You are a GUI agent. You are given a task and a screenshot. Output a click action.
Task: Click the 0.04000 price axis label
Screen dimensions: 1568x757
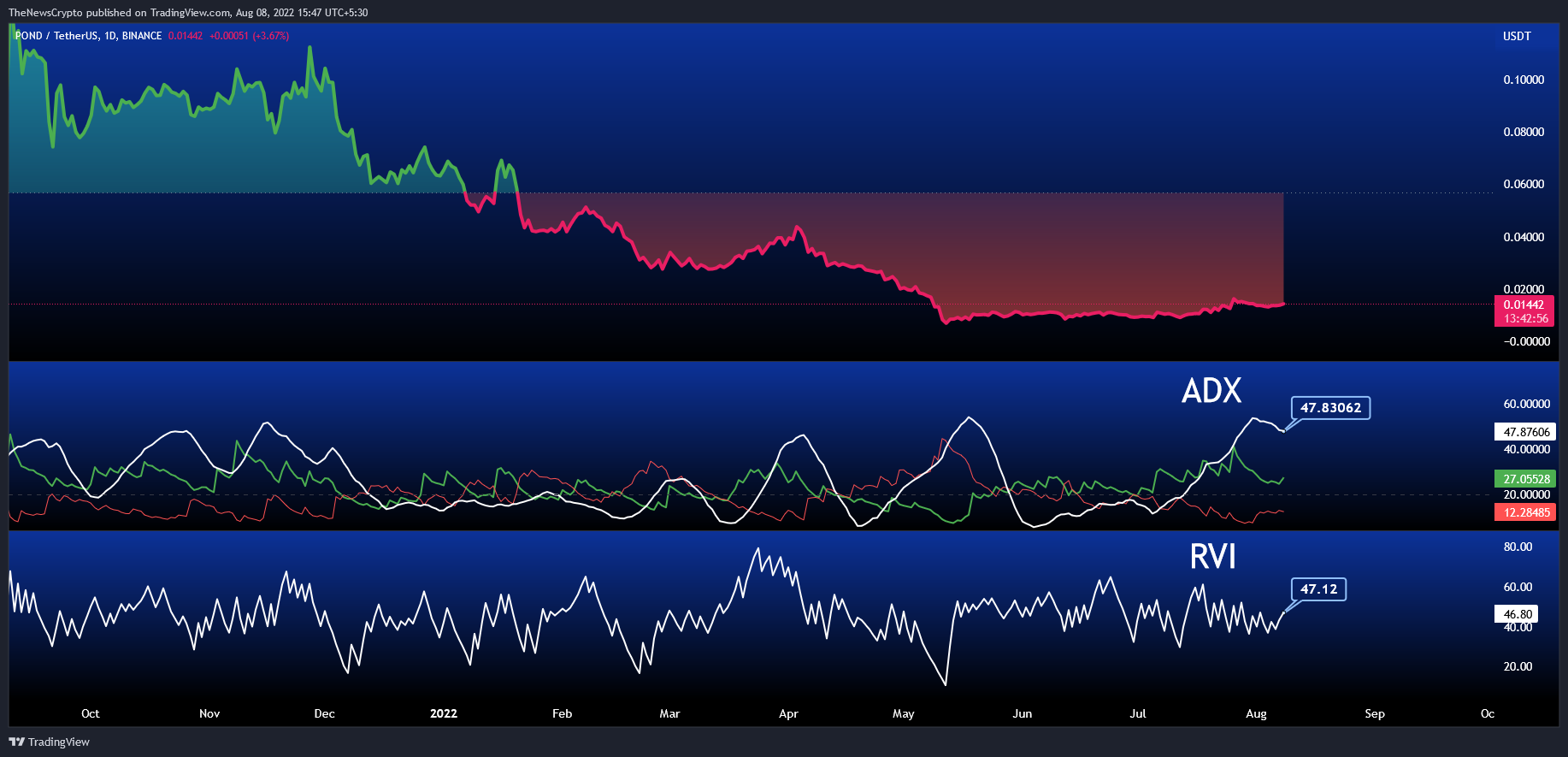point(1524,237)
